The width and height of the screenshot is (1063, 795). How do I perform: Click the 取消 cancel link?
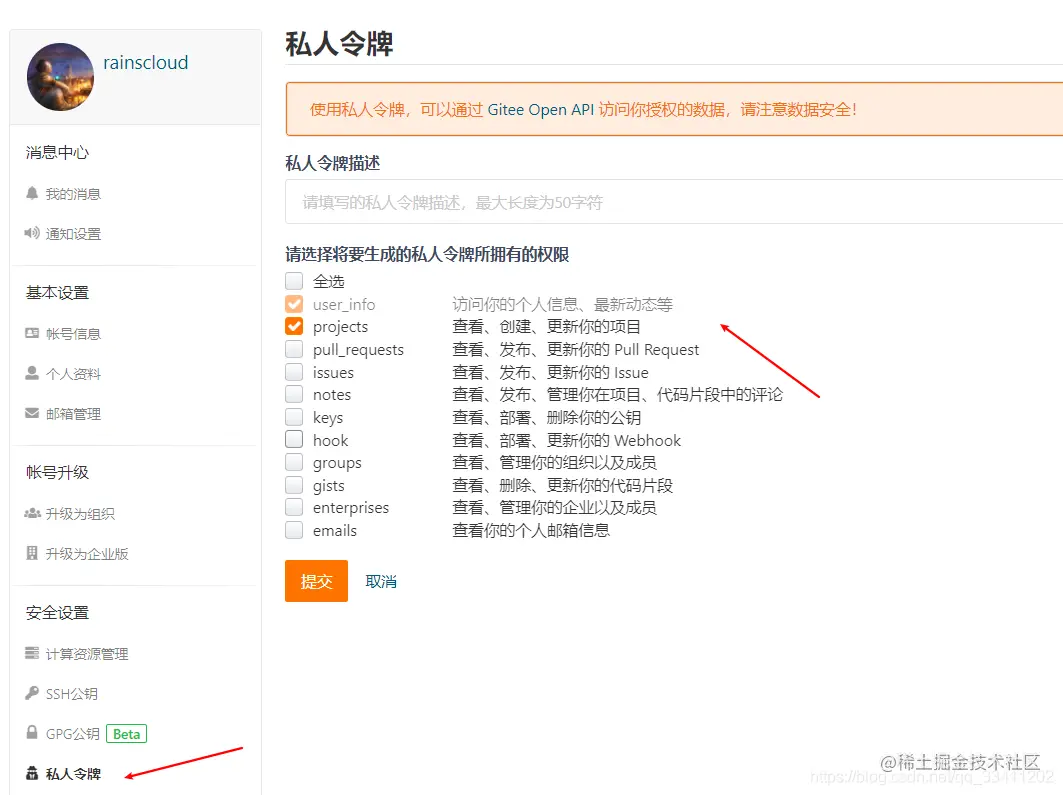[381, 582]
